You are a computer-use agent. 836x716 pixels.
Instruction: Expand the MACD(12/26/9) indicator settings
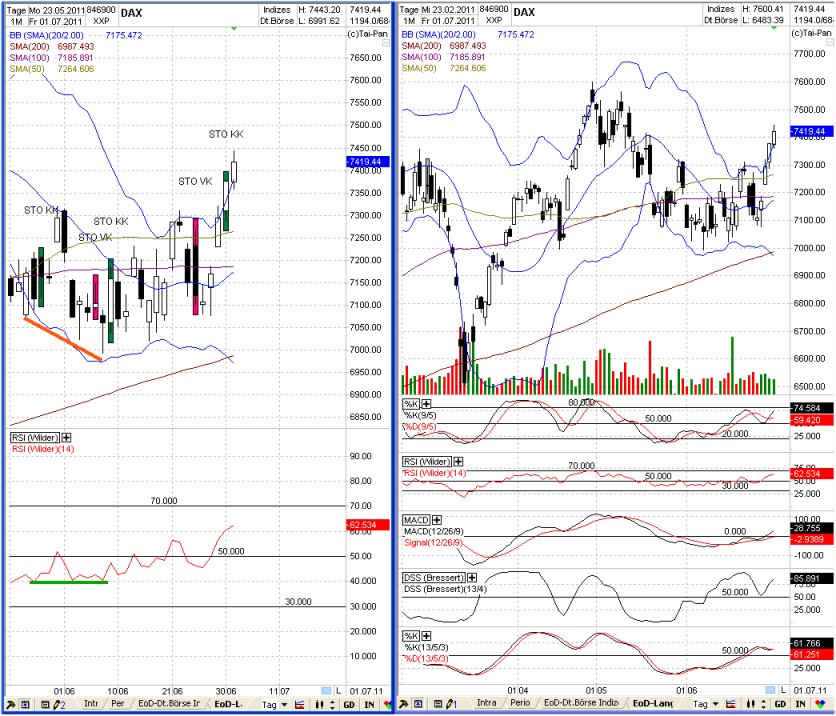[x=436, y=520]
